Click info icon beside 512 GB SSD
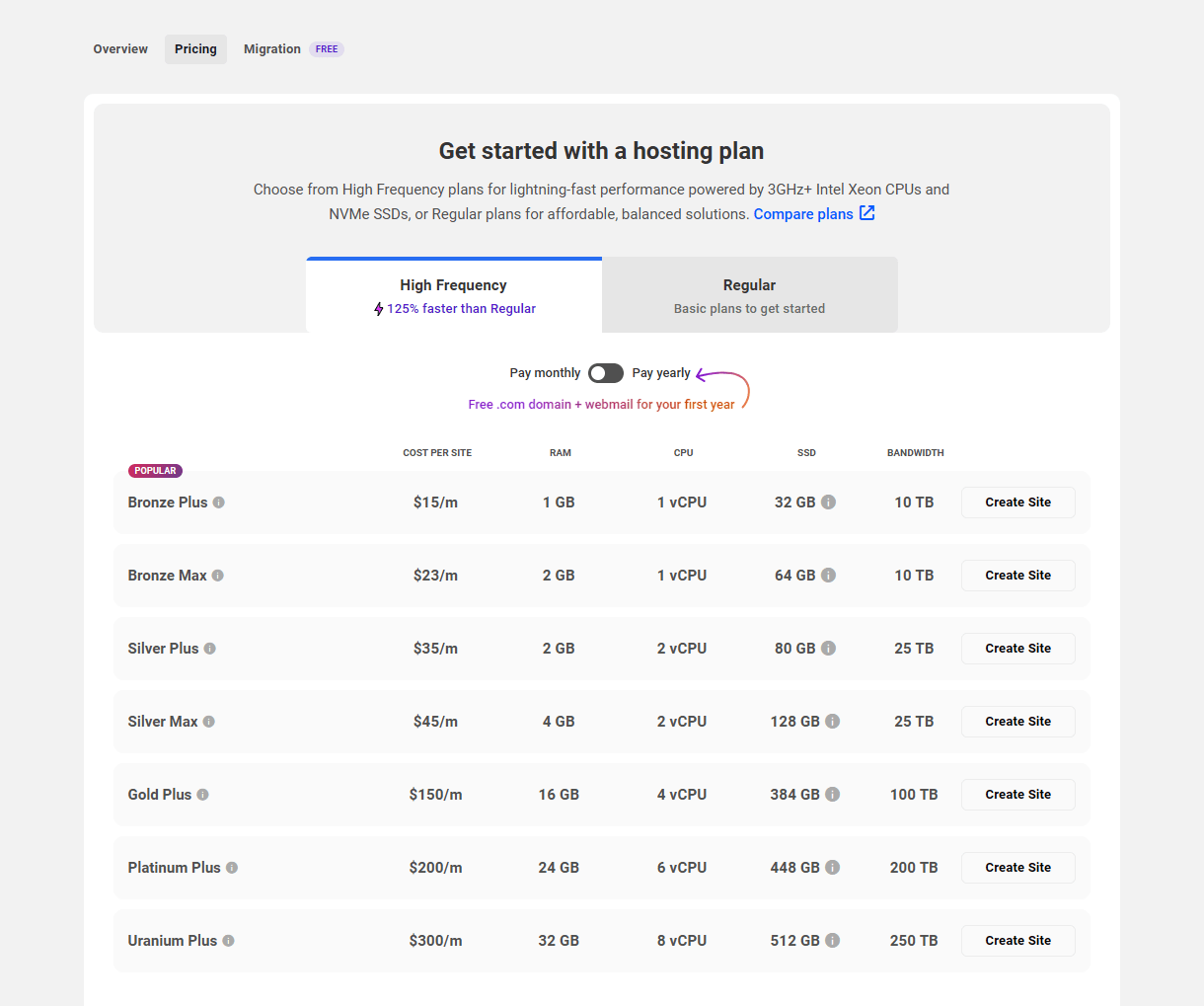The image size is (1204, 1006). [x=833, y=941]
